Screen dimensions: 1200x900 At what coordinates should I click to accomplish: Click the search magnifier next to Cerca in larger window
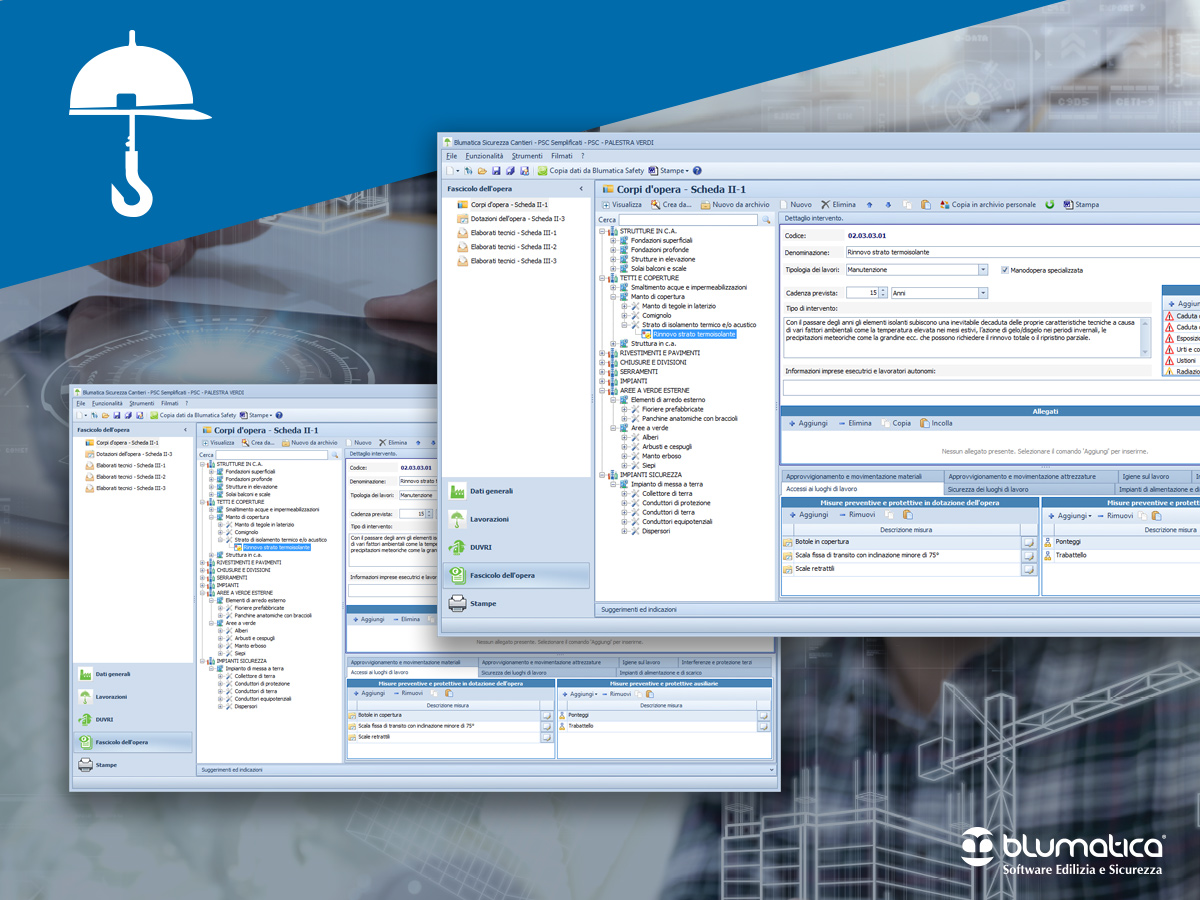pos(767,219)
